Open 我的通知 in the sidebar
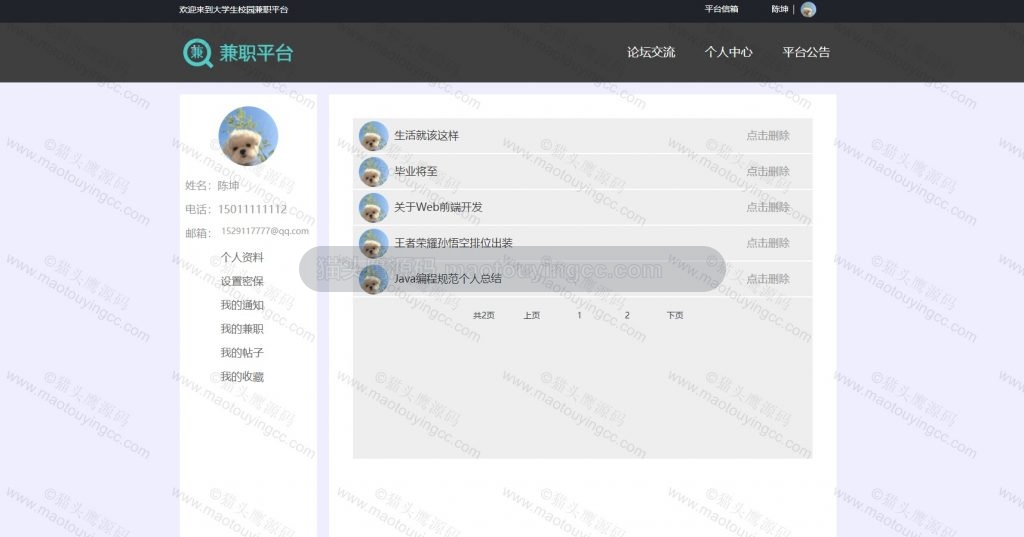The width and height of the screenshot is (1024, 537). coord(242,305)
